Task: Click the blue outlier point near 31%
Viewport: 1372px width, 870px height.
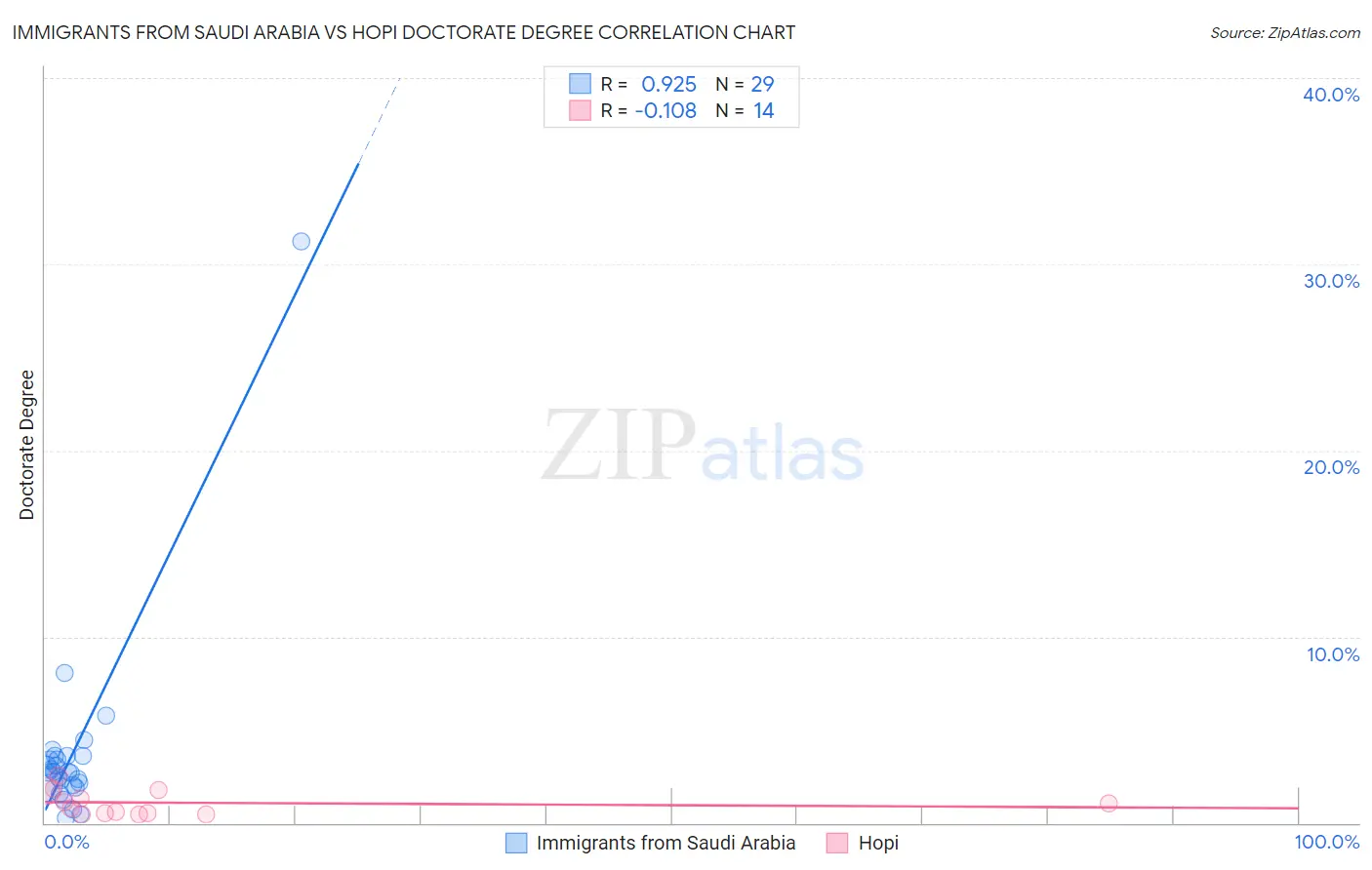Action: [x=302, y=241]
